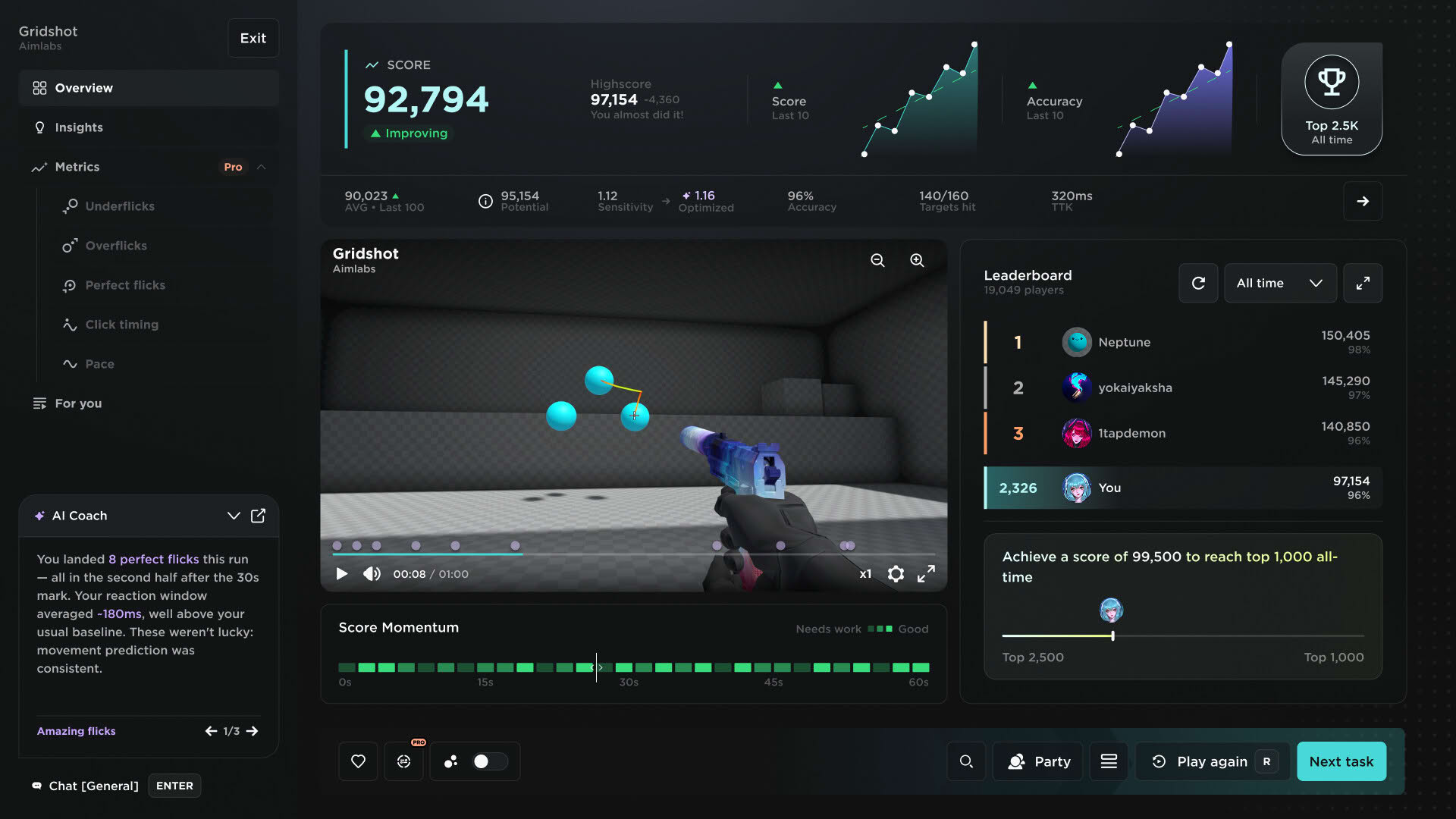Zoom in the replay view

pos(917,260)
